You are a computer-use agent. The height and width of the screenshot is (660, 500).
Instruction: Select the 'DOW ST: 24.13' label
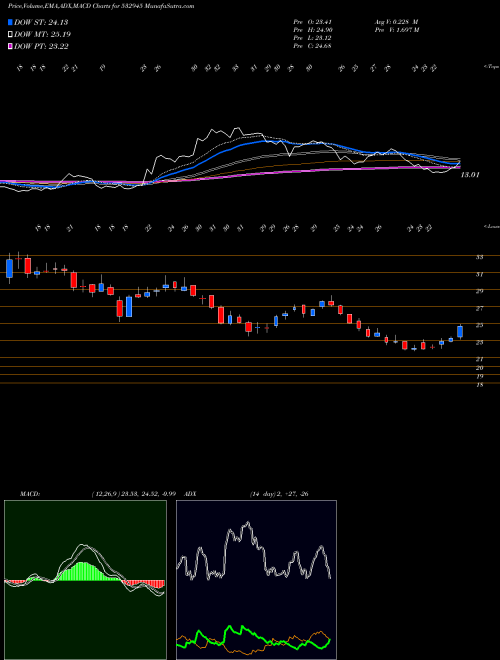41,23
